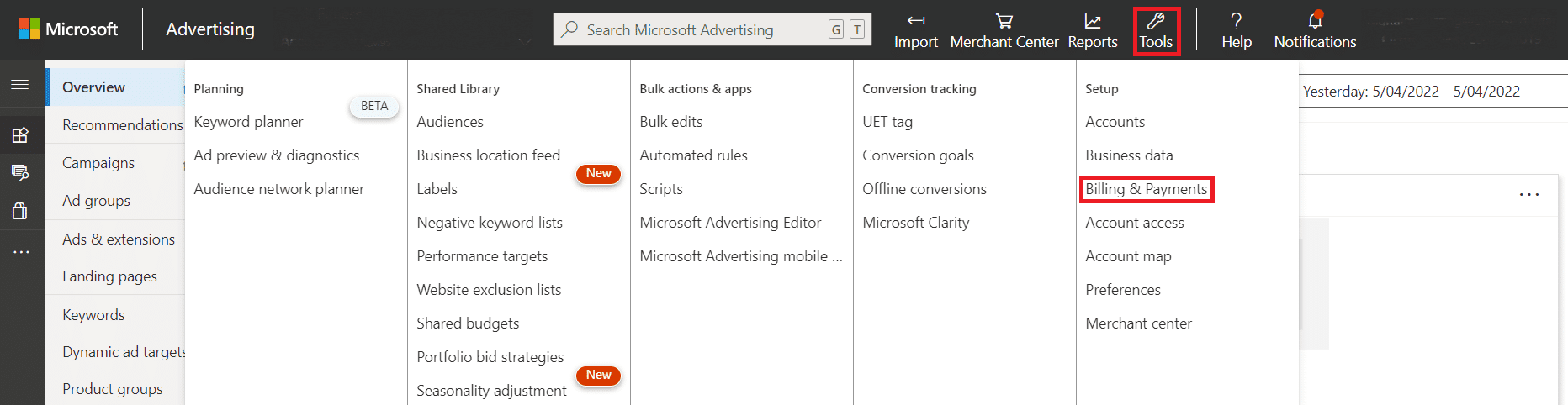Open Merchant Center cart icon
Screen dimensions: 1568x405
(1004, 21)
